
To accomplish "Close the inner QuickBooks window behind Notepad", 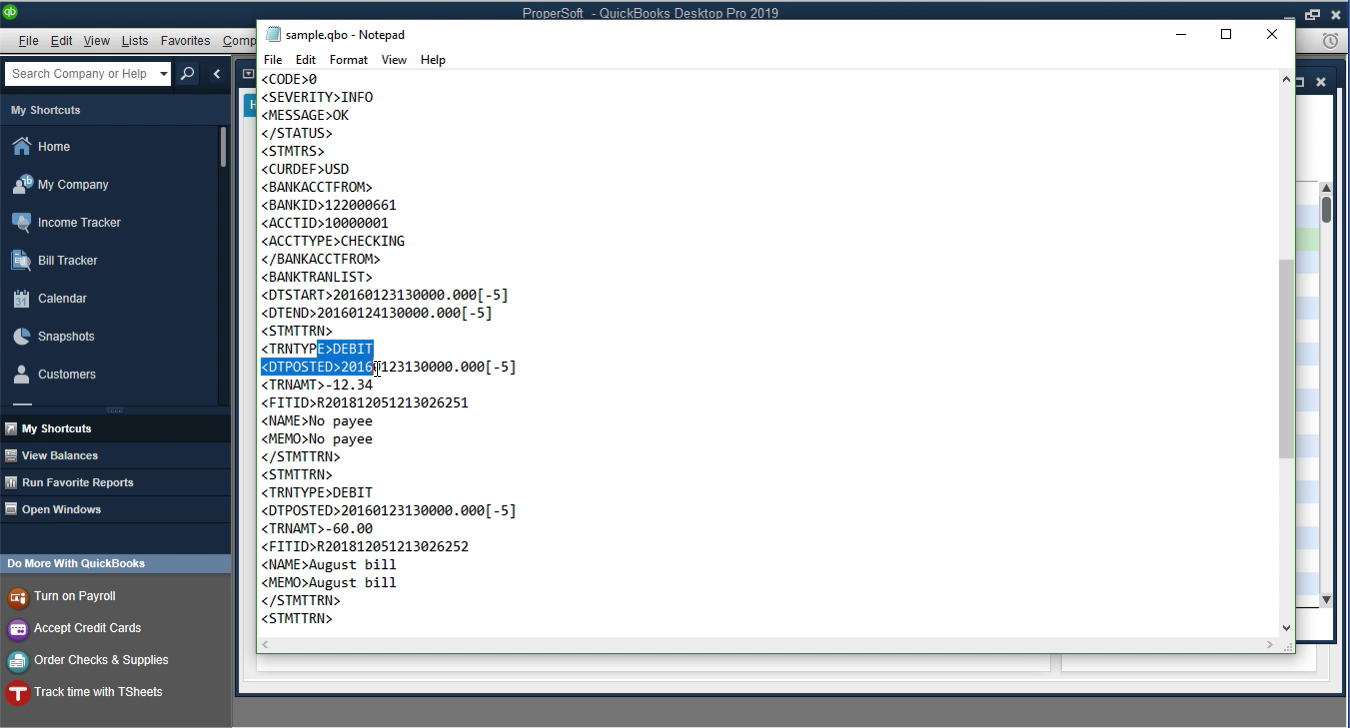I will pos(1321,82).
